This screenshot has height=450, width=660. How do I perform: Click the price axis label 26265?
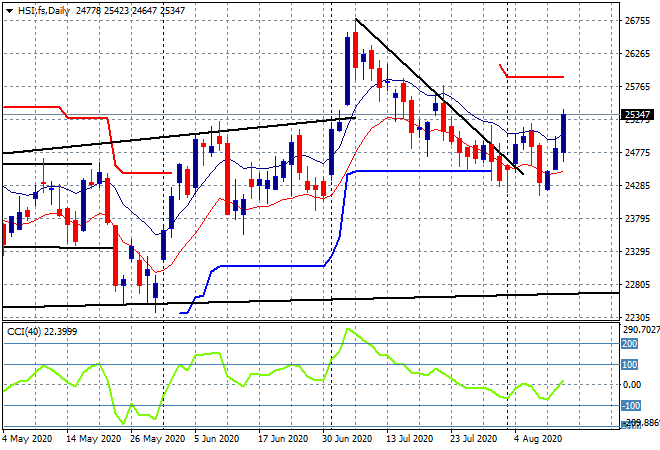click(x=637, y=53)
